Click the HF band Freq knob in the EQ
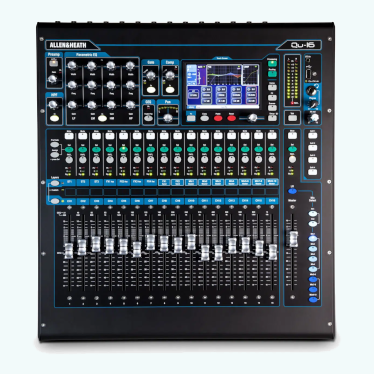Screen dimensions: 374x374 click(x=130, y=85)
